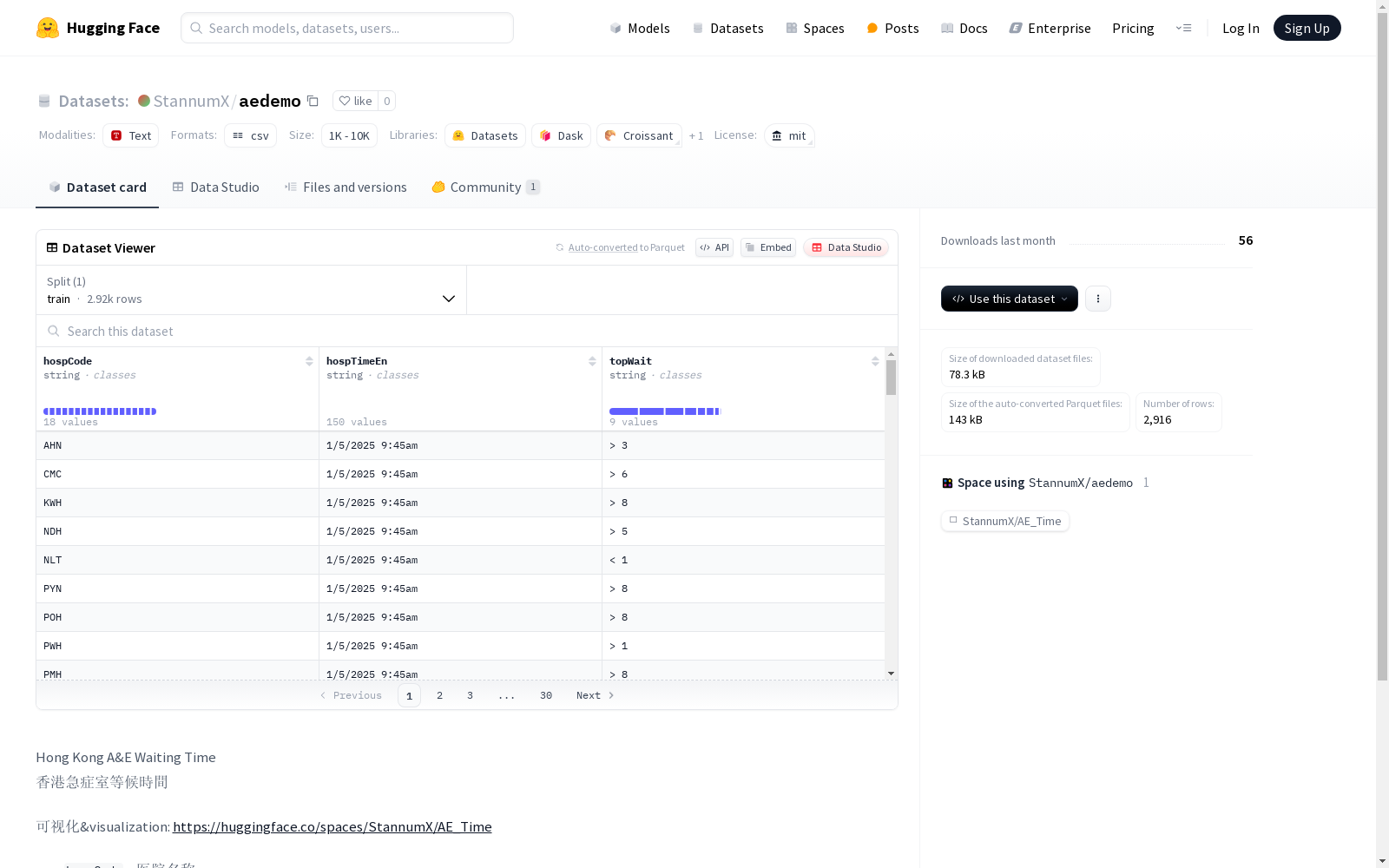Select the CMC hospital code cell
The height and width of the screenshot is (868, 1389).
(x=177, y=474)
